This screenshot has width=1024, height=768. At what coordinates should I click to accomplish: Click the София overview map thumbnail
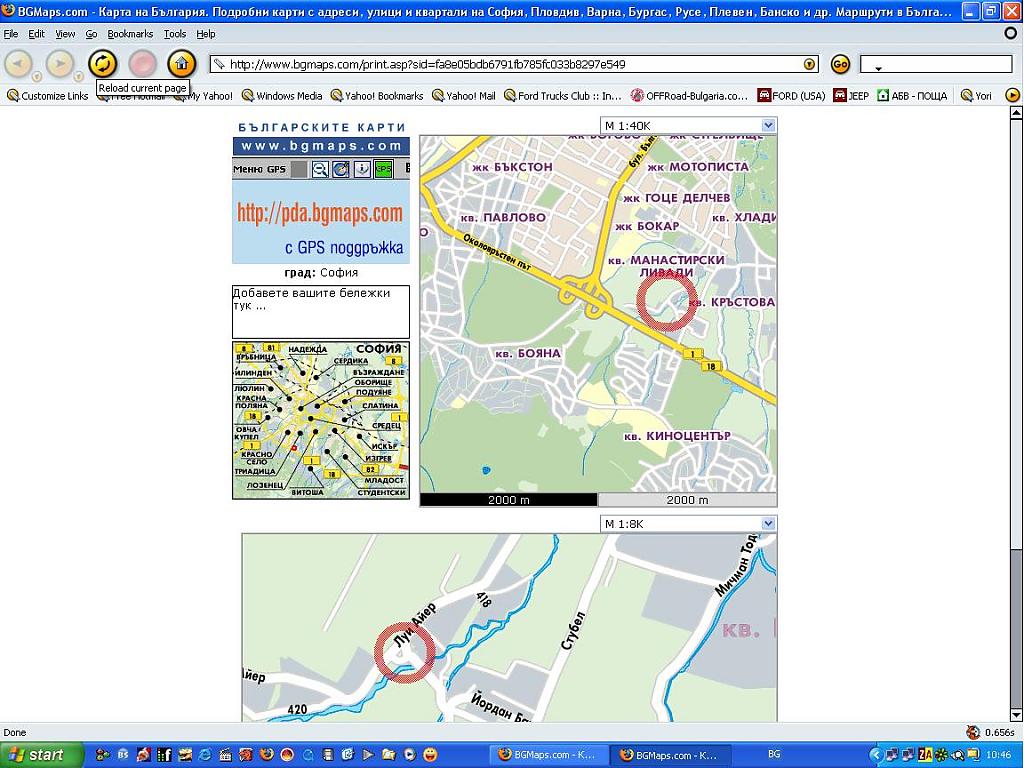click(321, 420)
